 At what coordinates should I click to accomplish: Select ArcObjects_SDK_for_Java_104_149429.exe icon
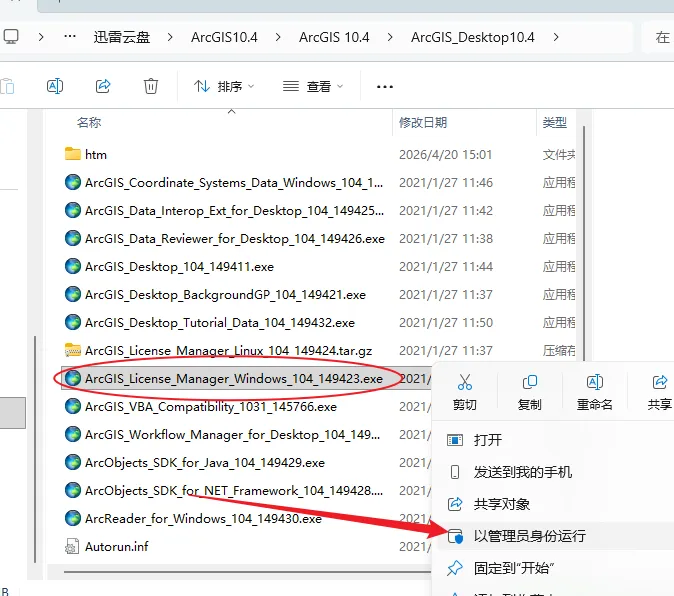coord(73,462)
